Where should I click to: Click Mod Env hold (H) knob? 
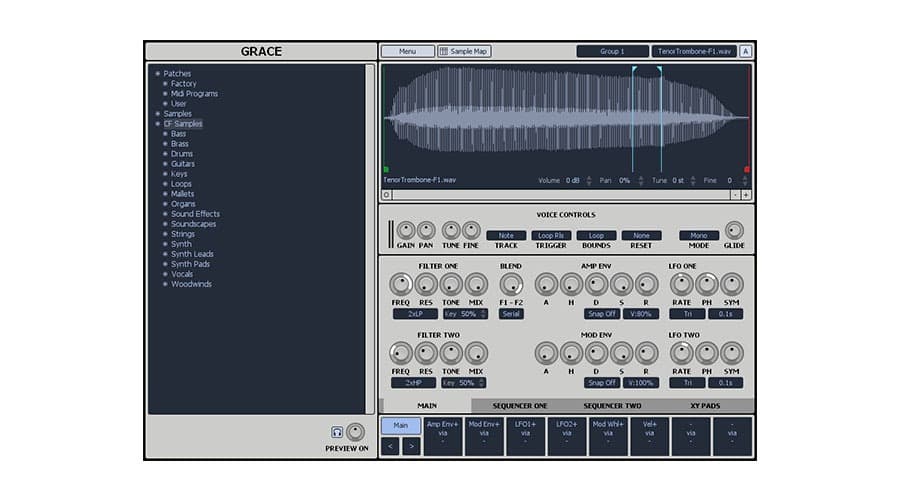click(x=571, y=353)
